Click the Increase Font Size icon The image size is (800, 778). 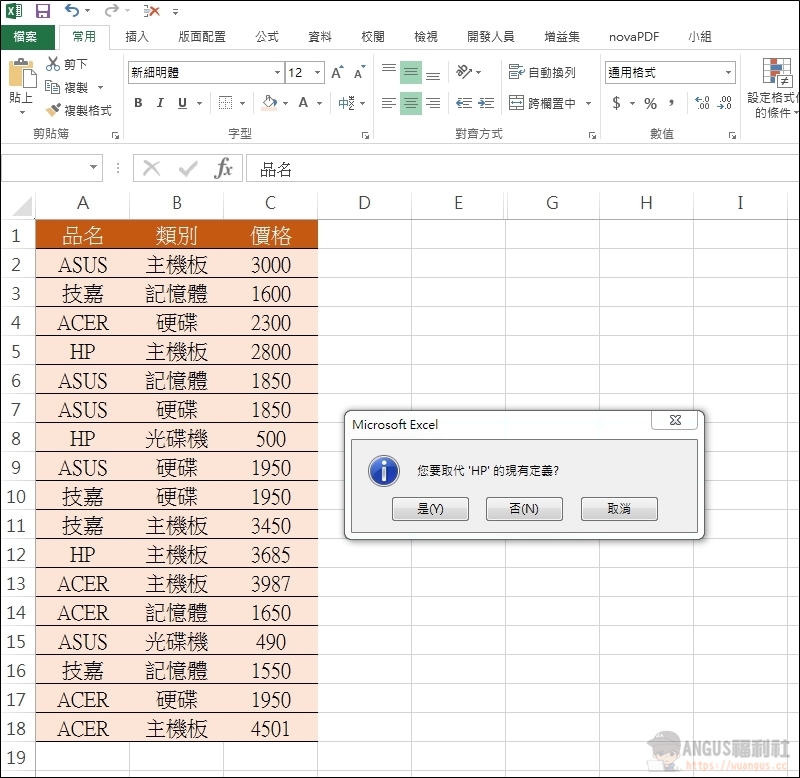(x=337, y=73)
